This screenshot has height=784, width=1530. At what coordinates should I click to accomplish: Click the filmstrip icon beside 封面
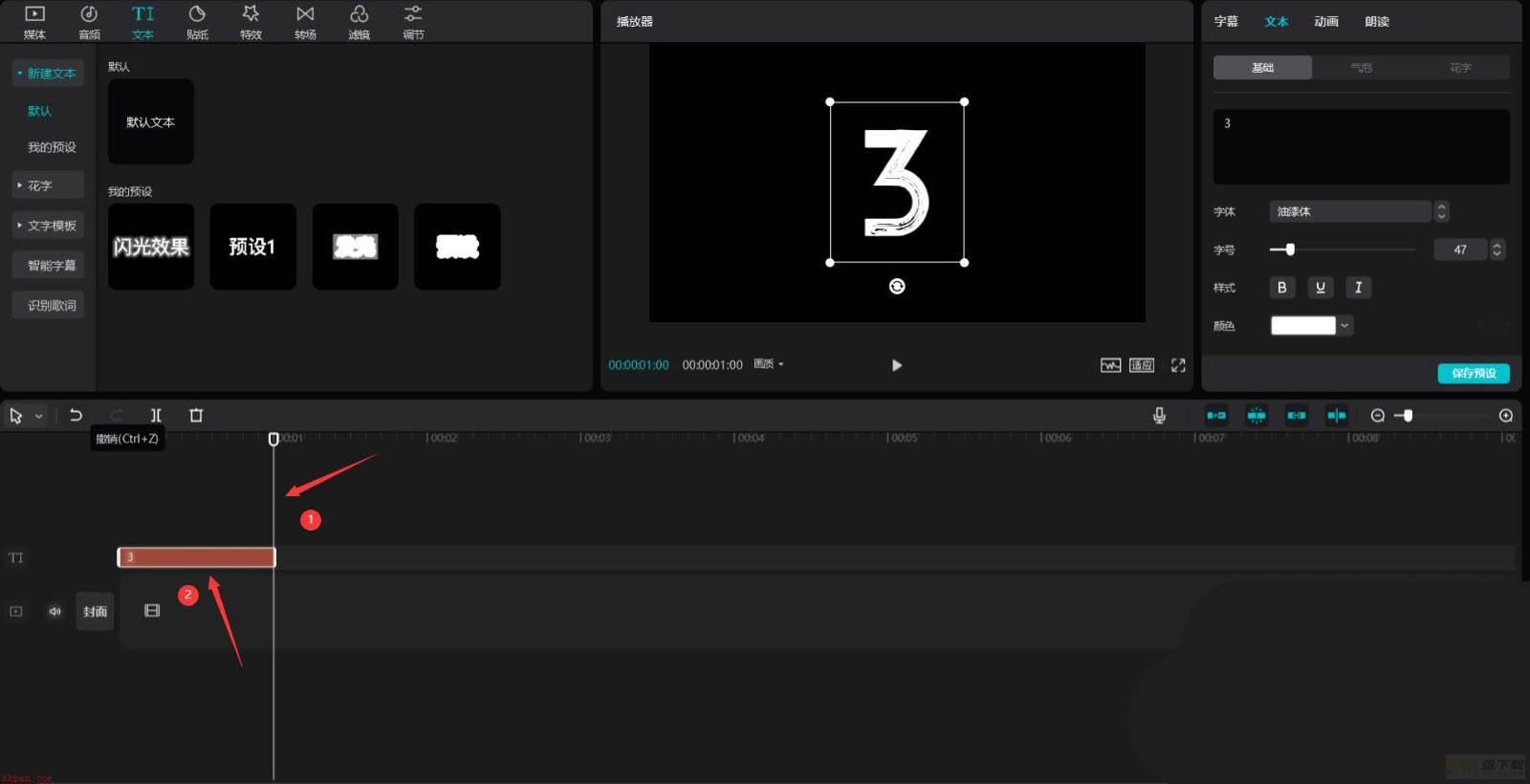[152, 610]
